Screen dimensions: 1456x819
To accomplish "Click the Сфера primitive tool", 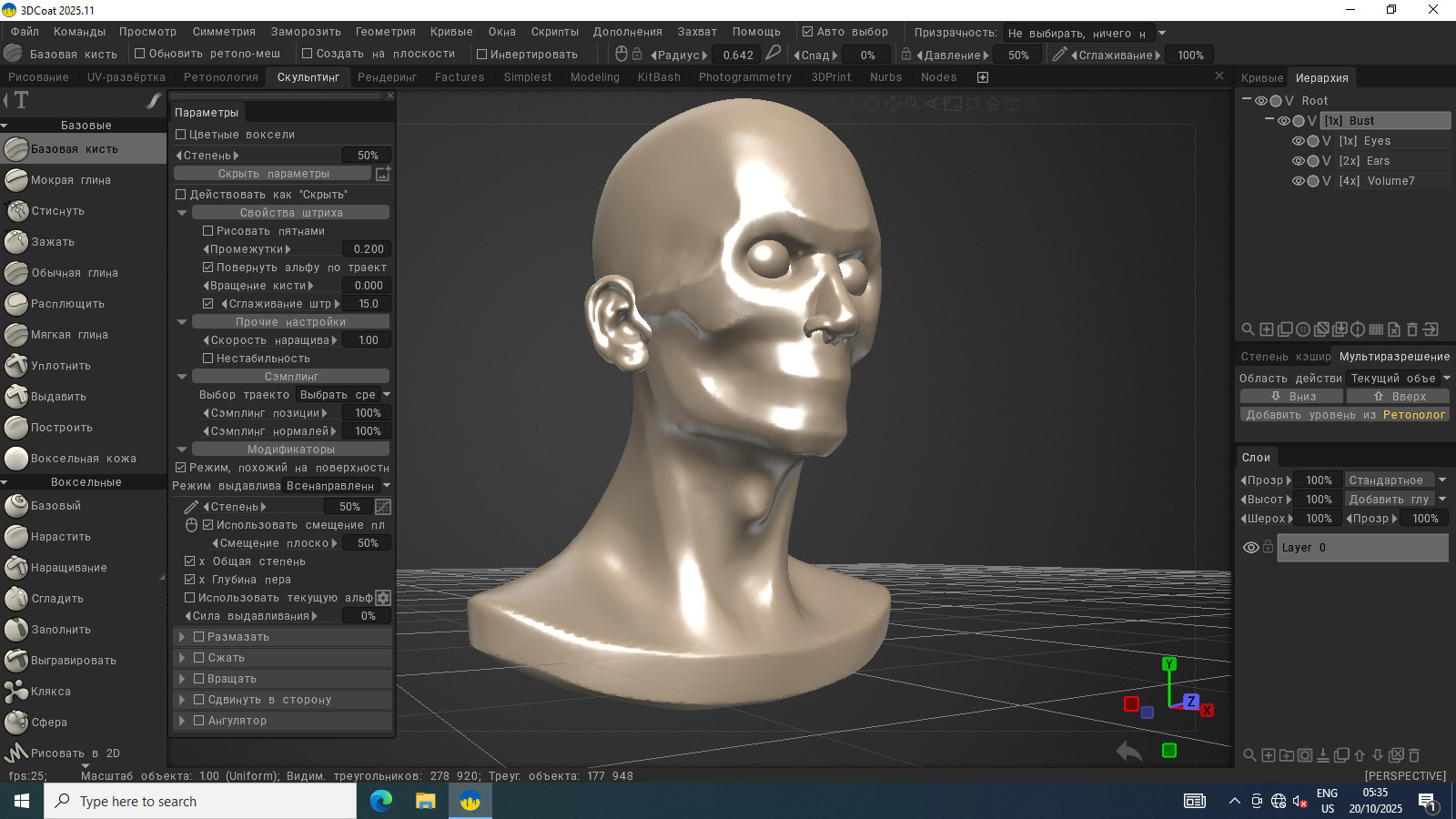I will point(48,723).
